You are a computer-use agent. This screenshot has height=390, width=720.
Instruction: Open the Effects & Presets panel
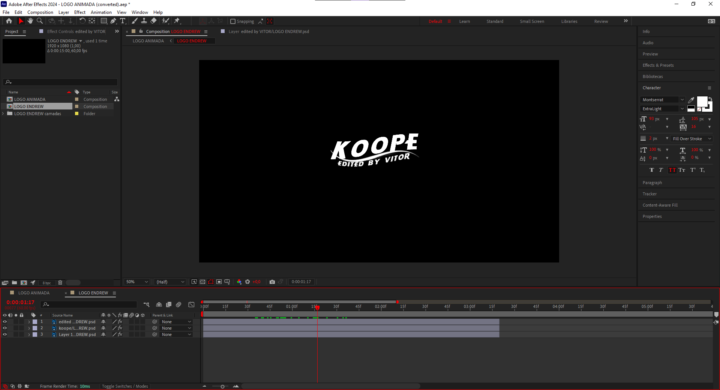[x=658, y=65]
